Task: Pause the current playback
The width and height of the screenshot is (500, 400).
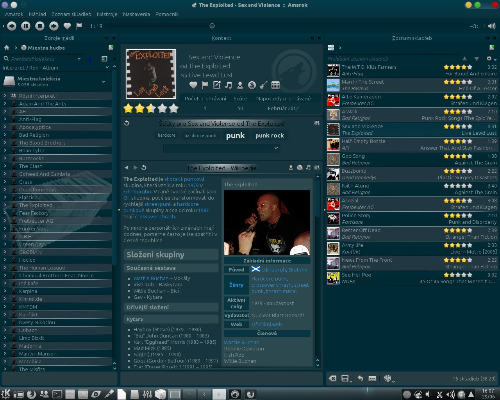Action: pyautogui.click(x=26, y=26)
